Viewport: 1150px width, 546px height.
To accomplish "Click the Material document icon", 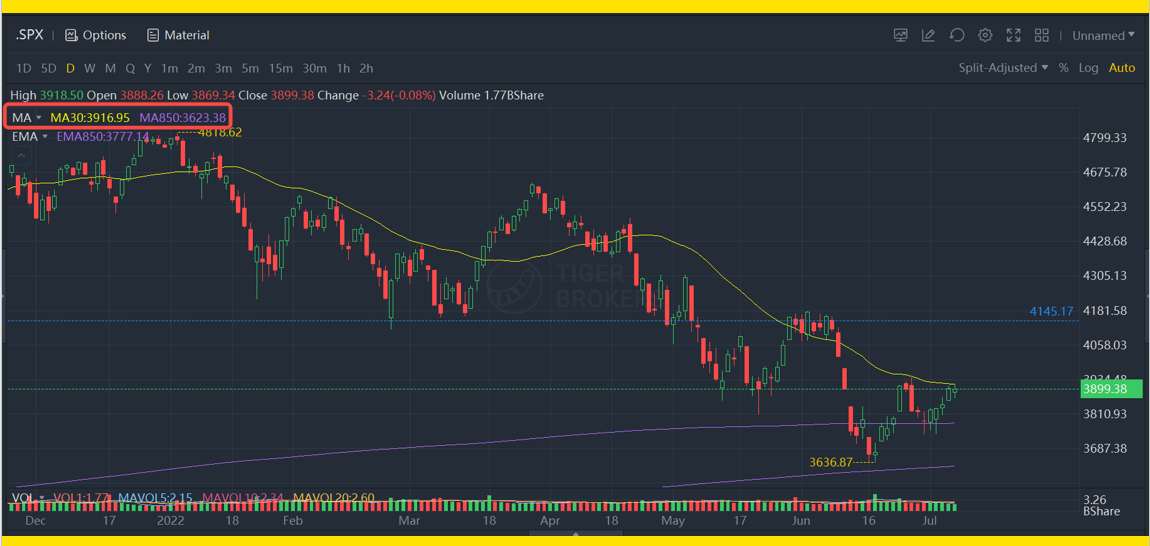I will 153,35.
